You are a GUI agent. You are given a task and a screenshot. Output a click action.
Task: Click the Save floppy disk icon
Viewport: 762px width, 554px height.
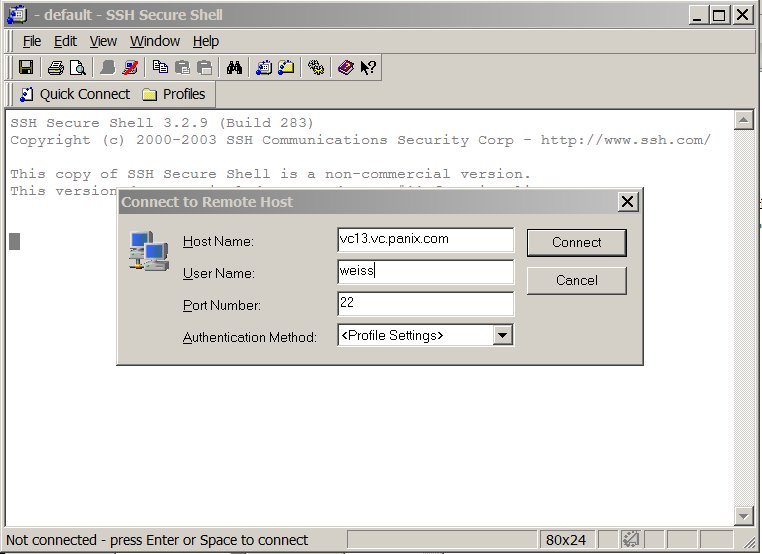[x=26, y=67]
